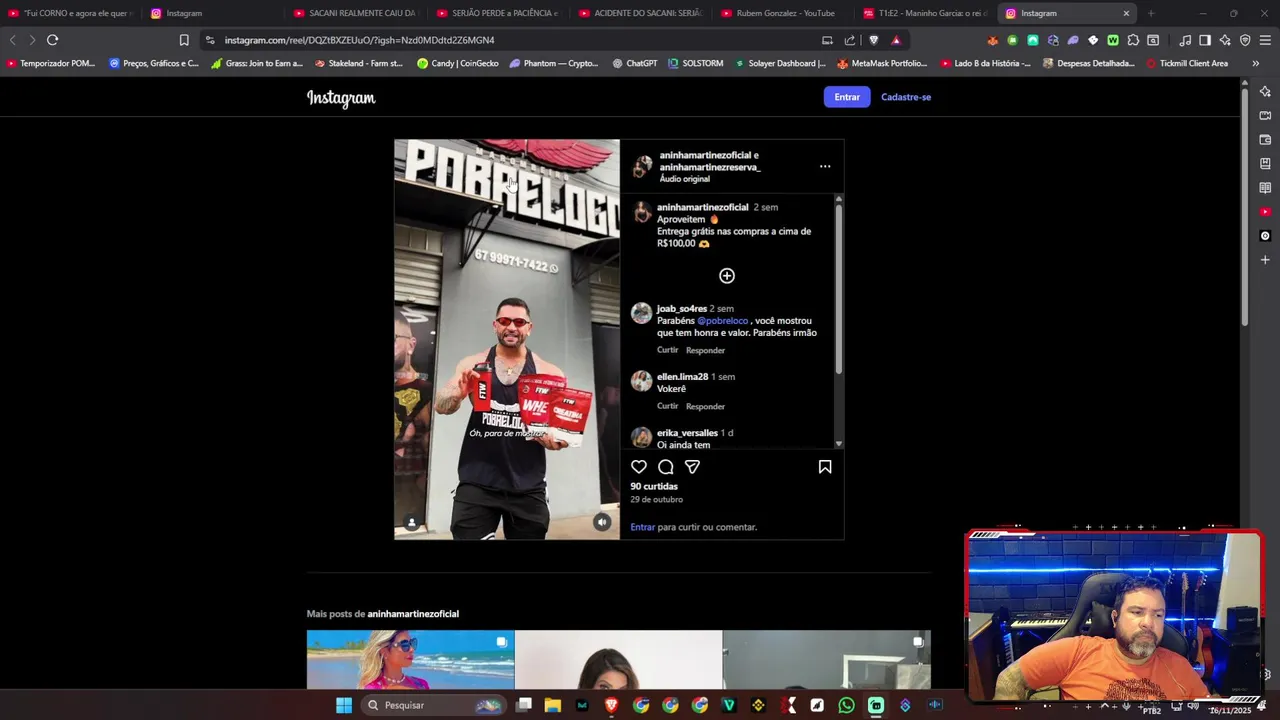The image size is (1280, 720).
Task: Click Responder under the joab_so4res comment
Action: click(705, 350)
